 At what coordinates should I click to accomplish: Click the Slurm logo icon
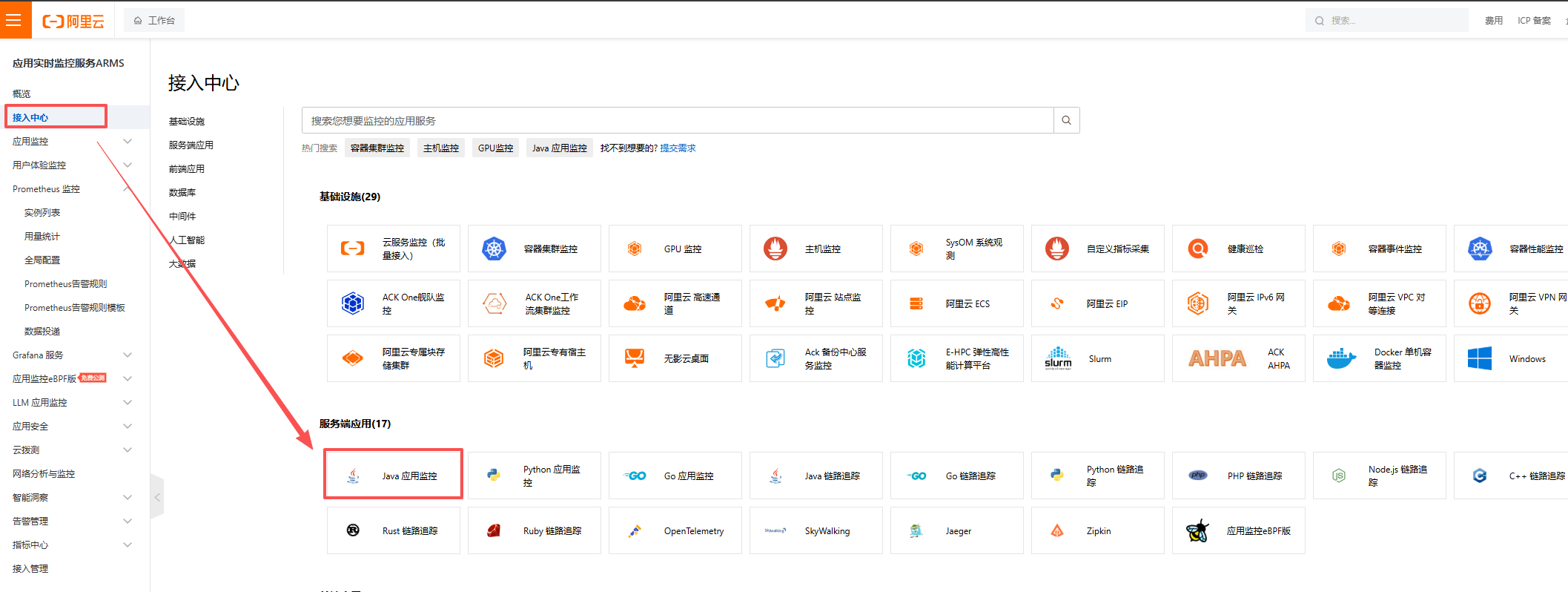tap(1058, 359)
